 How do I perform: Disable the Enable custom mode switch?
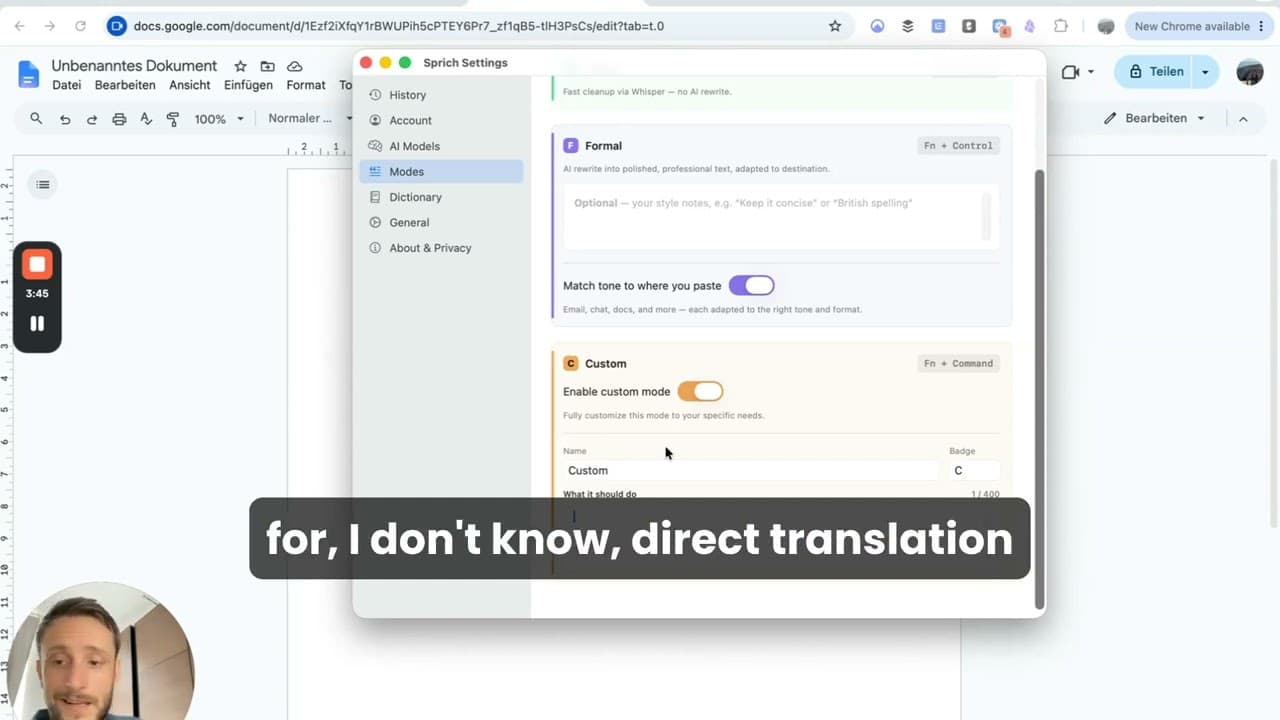tap(700, 392)
